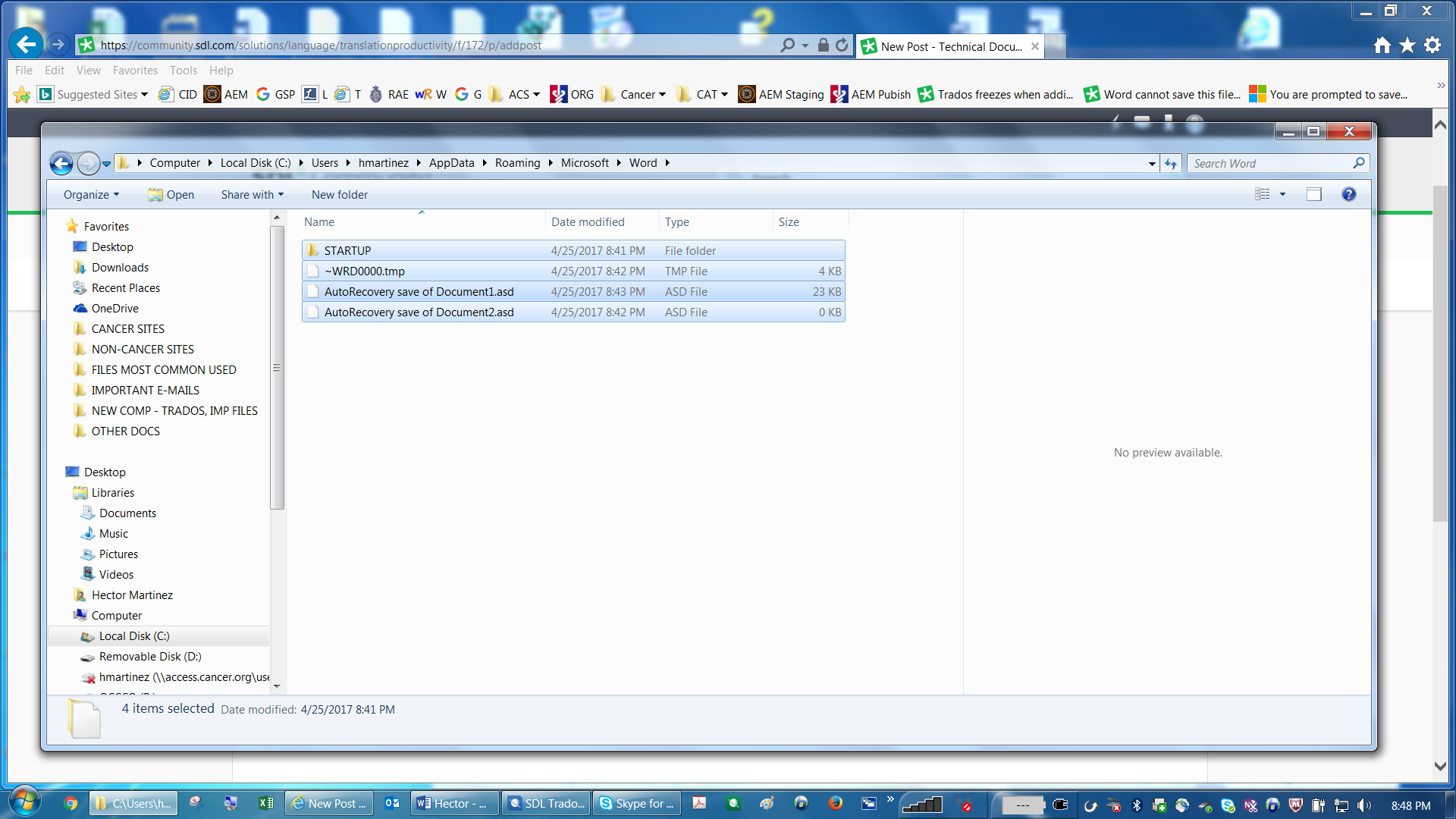The image size is (1456, 819).
Task: Click Excel icon in taskbar
Action: pyautogui.click(x=265, y=803)
